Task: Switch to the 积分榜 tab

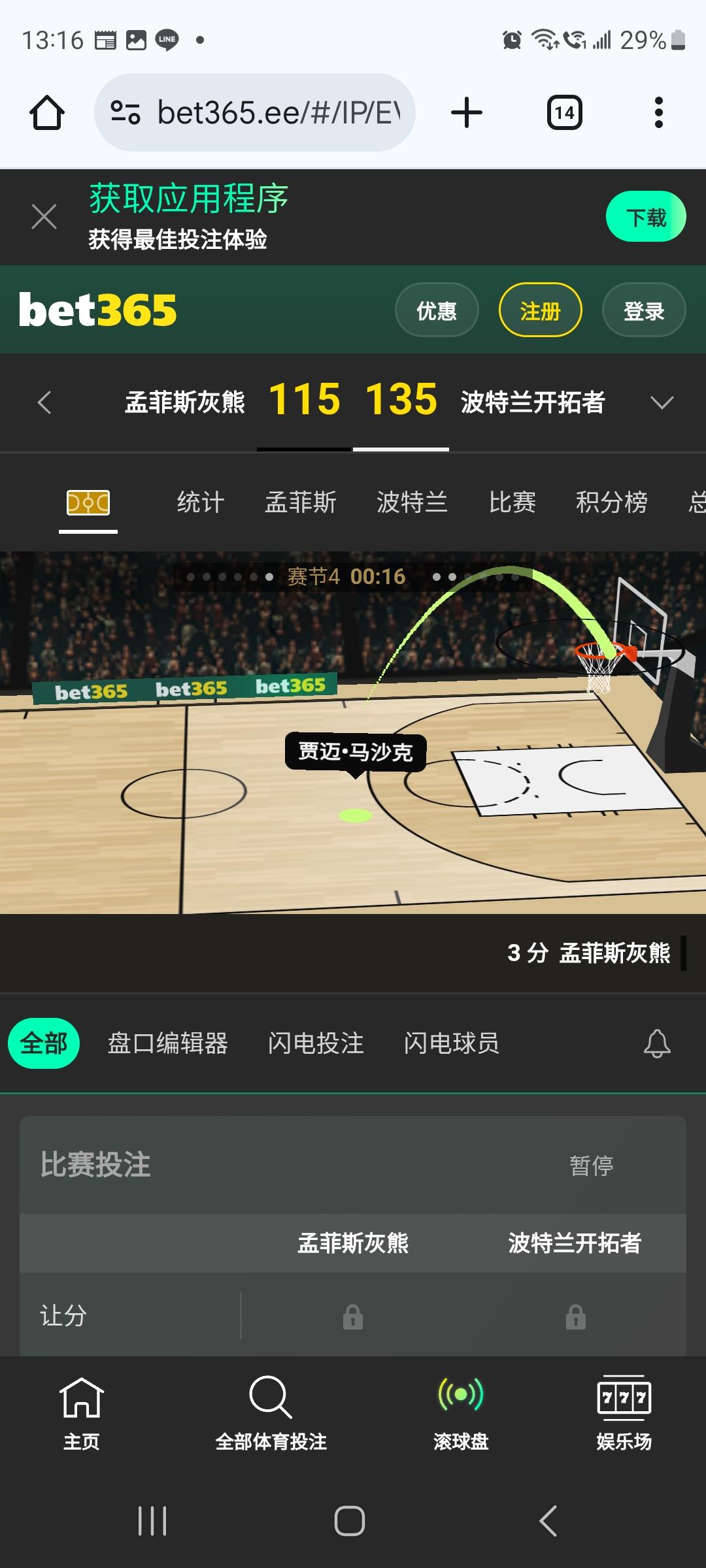Action: click(612, 502)
